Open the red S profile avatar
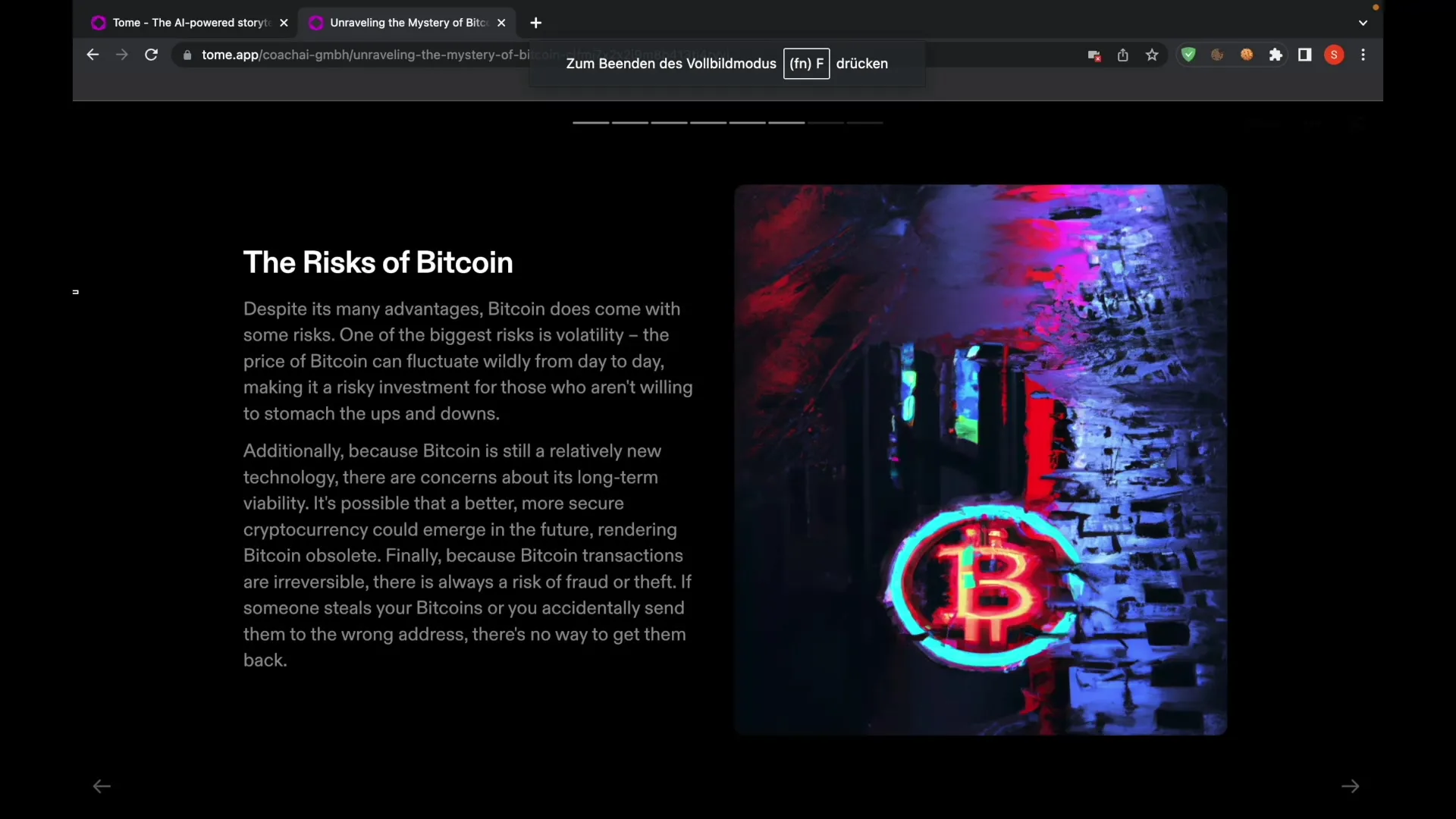 coord(1334,55)
